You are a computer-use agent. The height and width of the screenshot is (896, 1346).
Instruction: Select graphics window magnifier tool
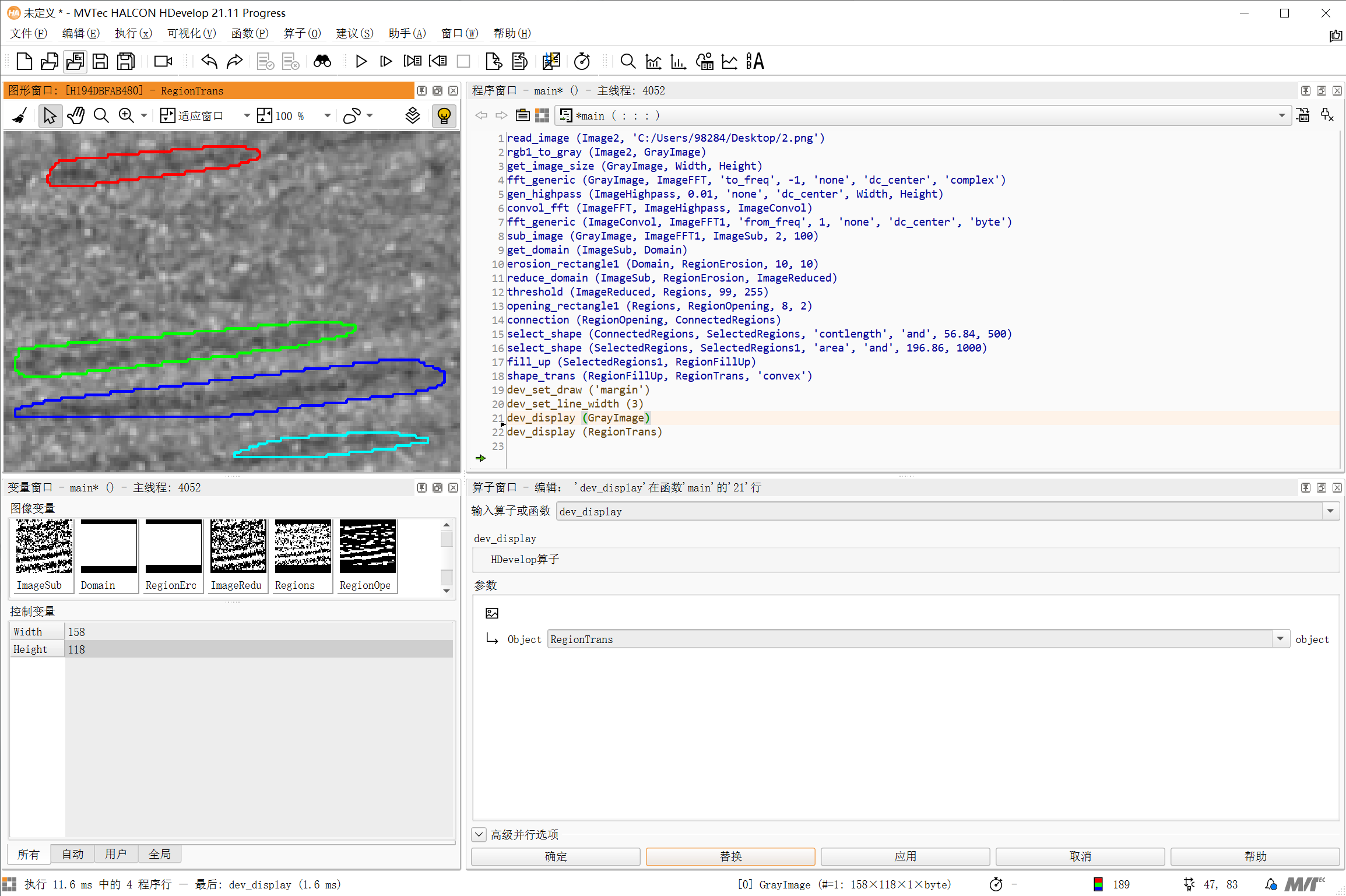pyautogui.click(x=101, y=116)
